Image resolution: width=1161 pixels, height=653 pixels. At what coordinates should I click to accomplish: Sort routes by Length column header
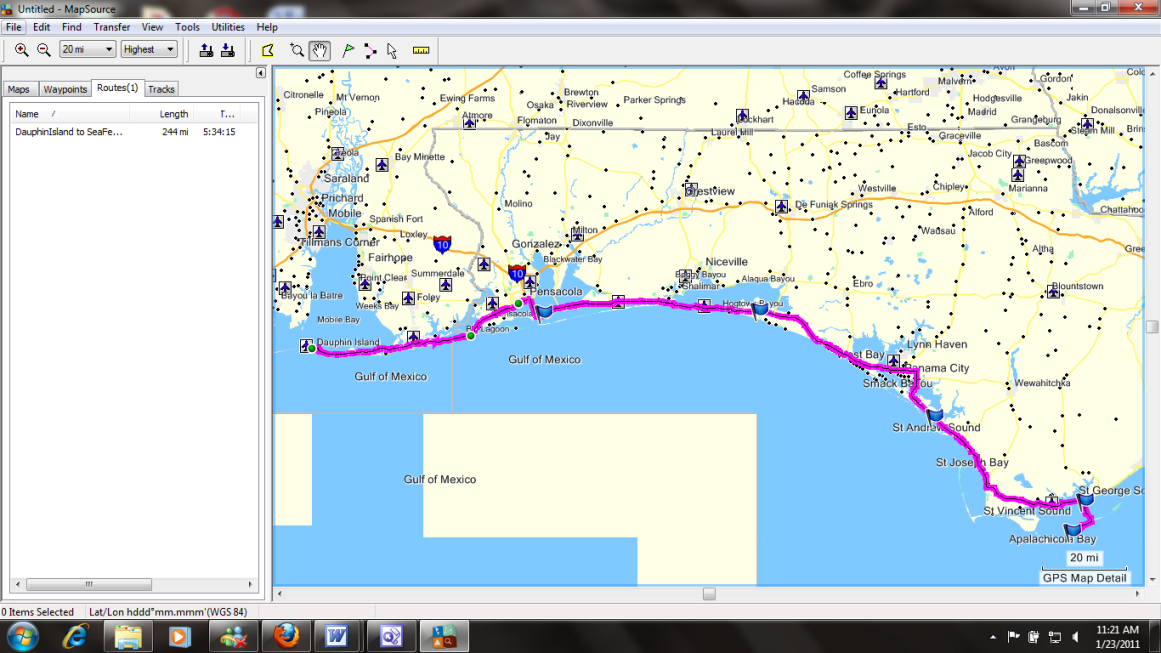(161, 114)
